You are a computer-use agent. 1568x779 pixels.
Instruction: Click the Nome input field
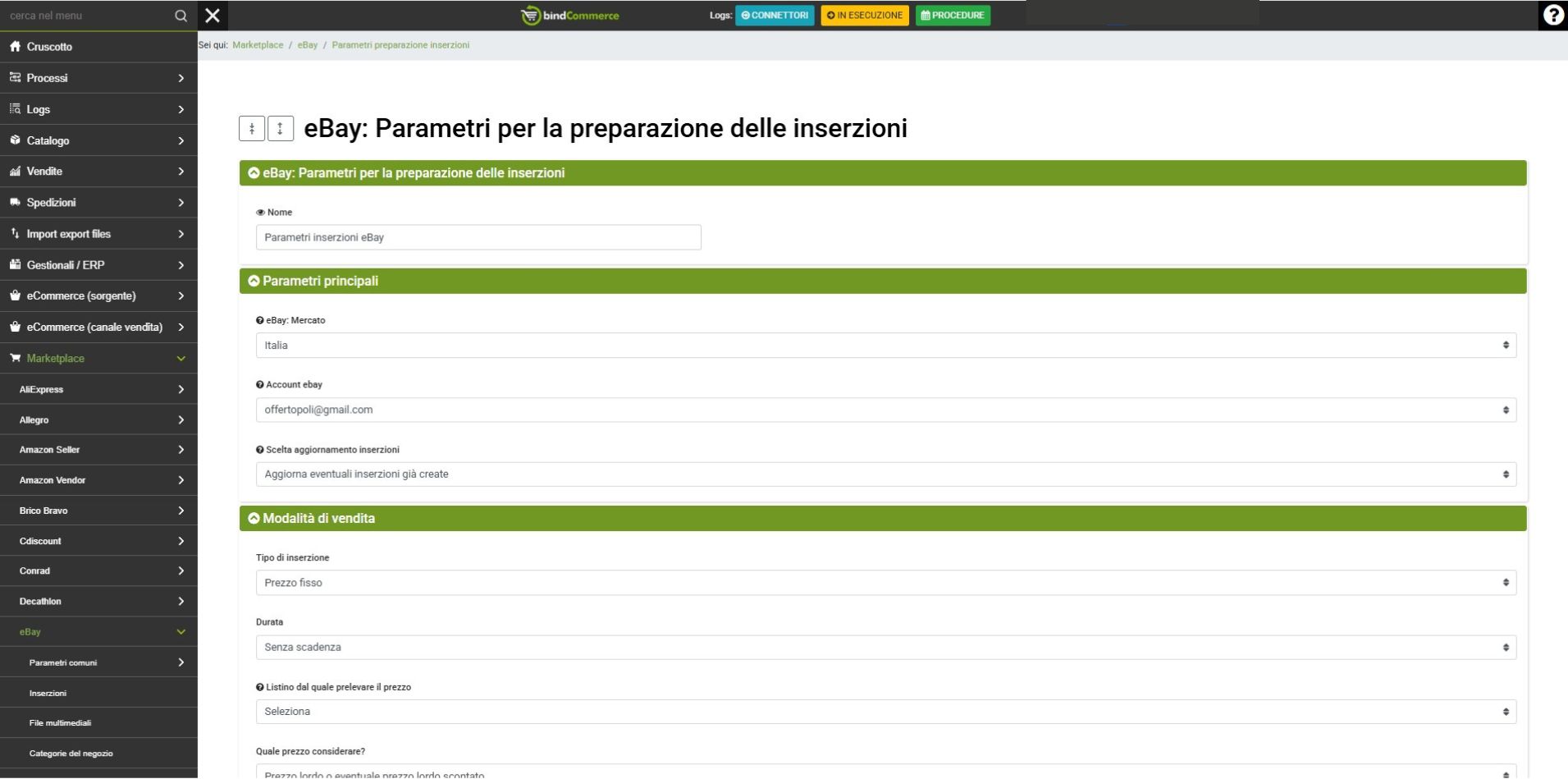(x=478, y=237)
